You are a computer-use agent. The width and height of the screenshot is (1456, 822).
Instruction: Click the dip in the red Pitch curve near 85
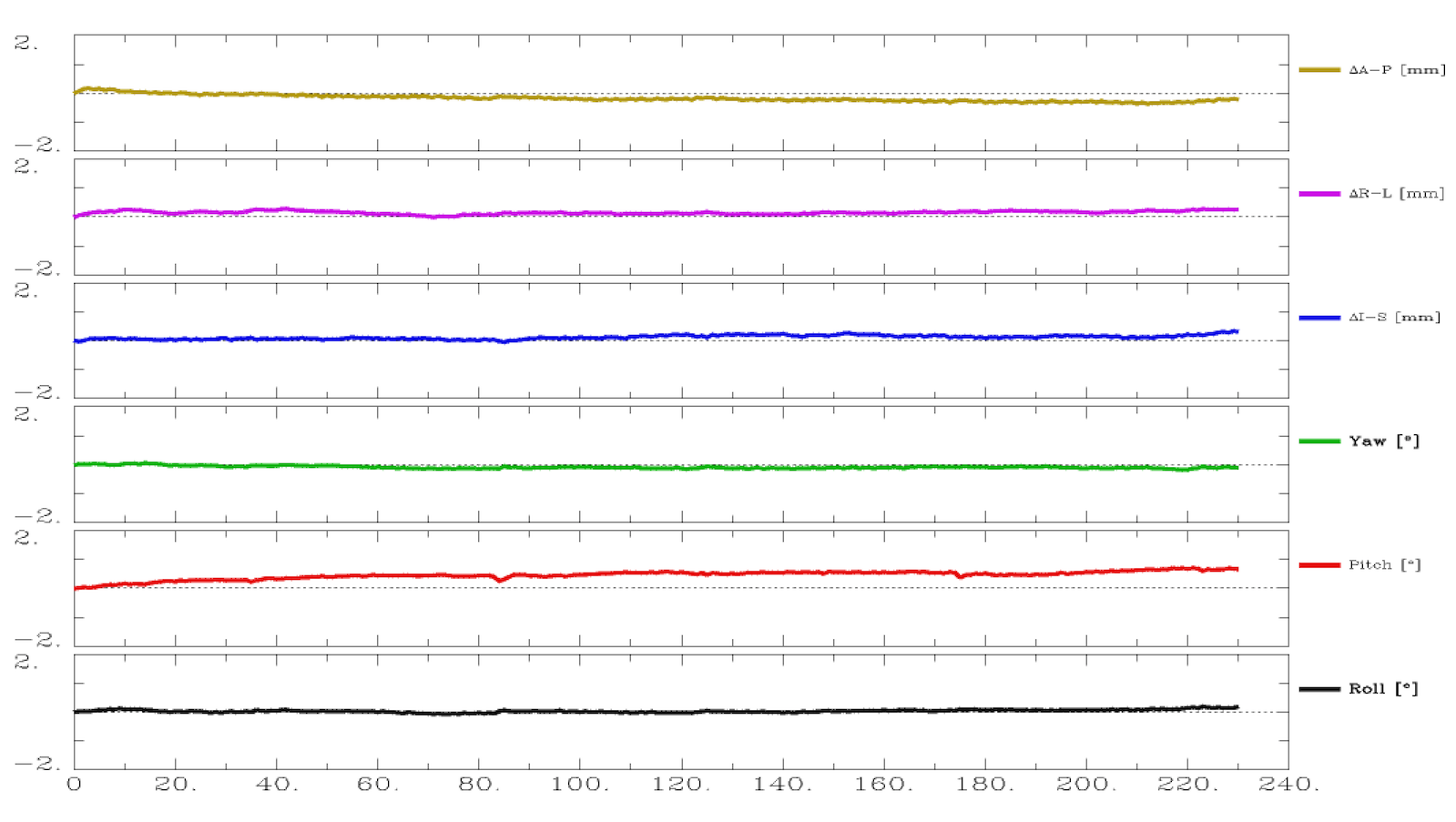[500, 579]
